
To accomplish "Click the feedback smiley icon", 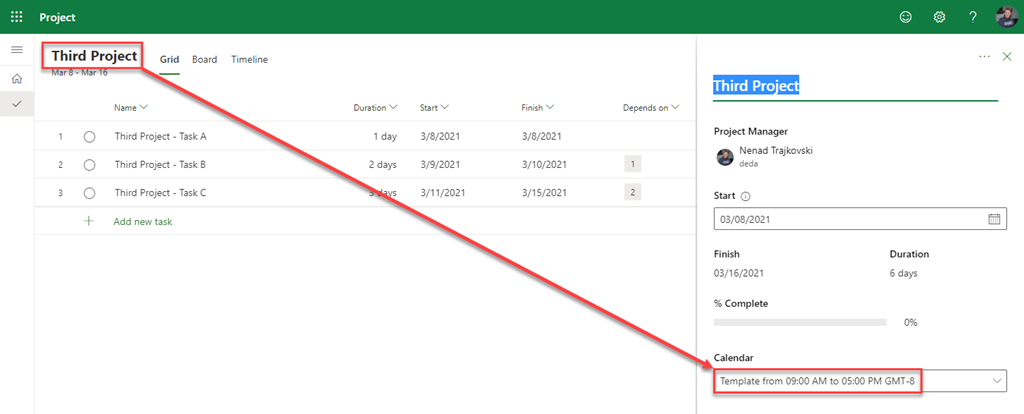I will click(906, 17).
